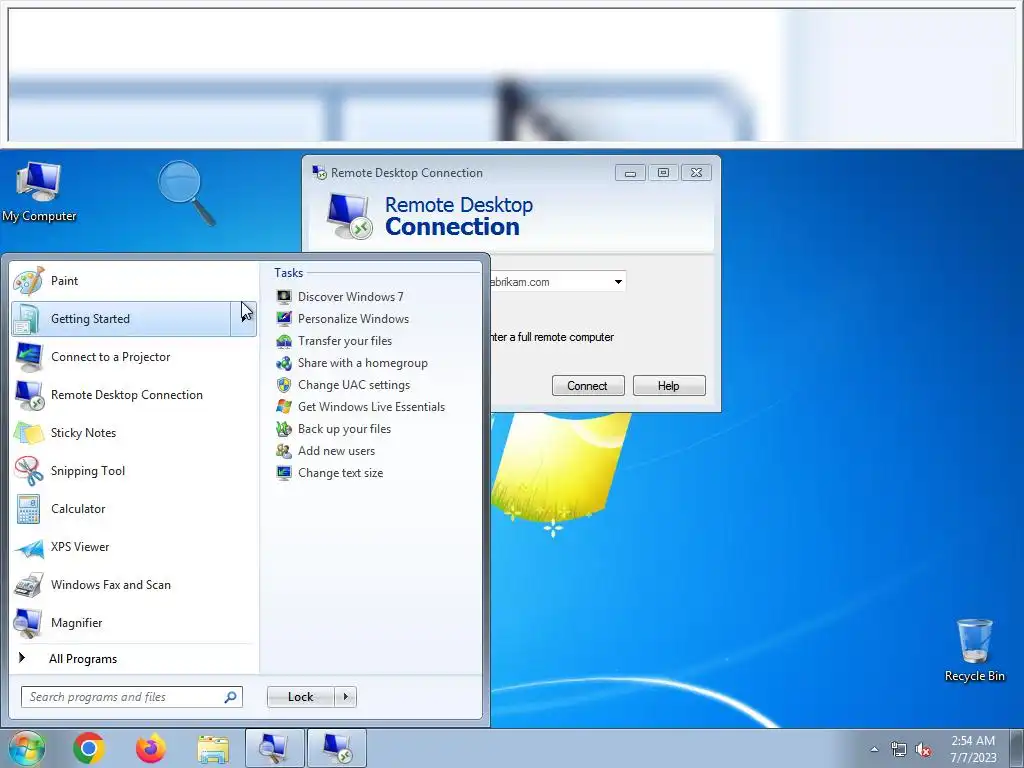The height and width of the screenshot is (768, 1024).
Task: Open Add new users task
Action: click(326, 451)
